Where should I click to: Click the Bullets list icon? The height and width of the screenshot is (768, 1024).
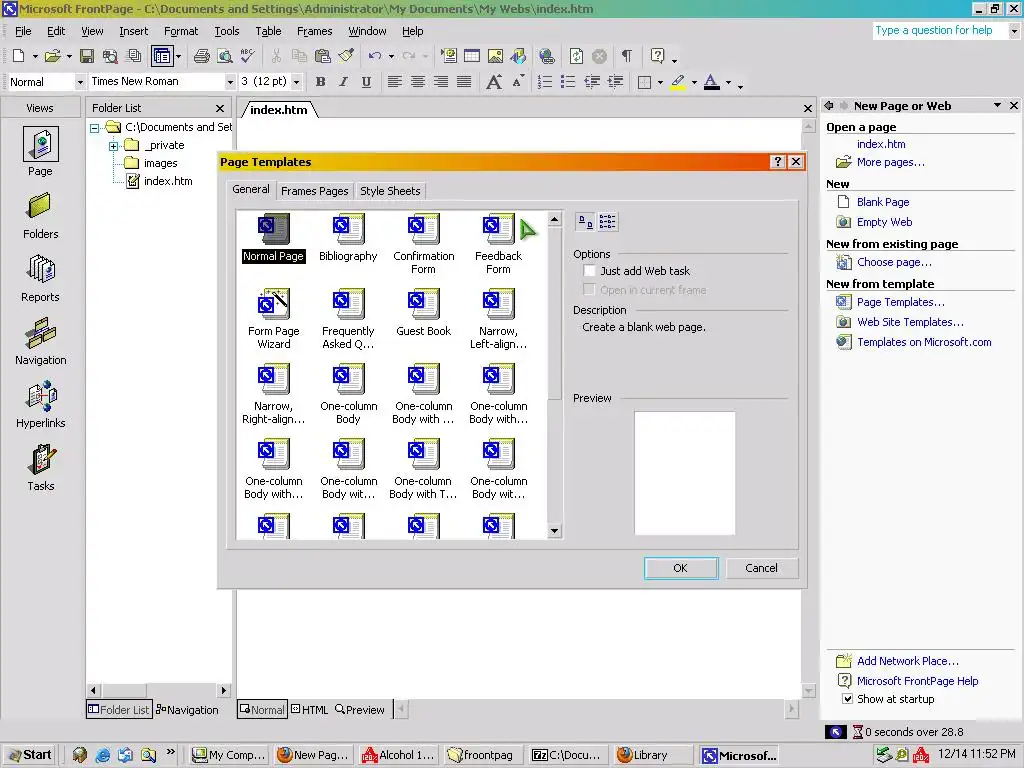[568, 82]
